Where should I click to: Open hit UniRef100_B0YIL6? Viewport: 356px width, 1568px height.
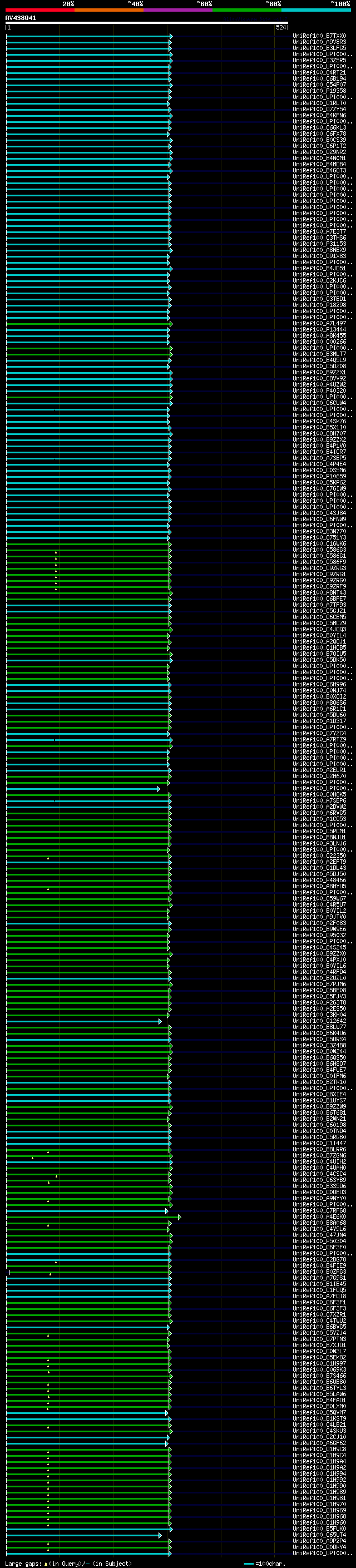coord(319,966)
